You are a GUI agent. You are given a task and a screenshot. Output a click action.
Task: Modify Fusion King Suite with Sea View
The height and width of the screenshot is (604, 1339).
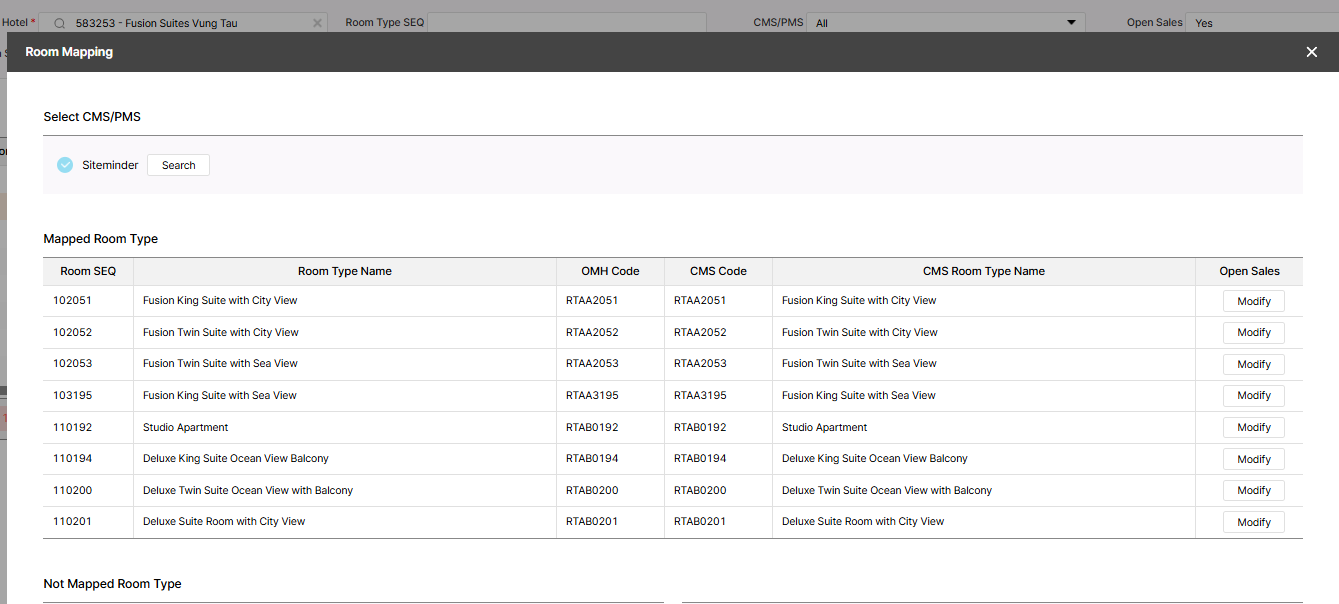click(1253, 396)
